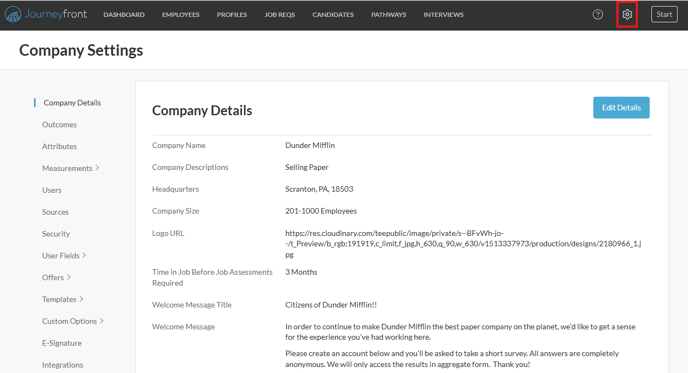Open the help question mark icon
Image resolution: width=688 pixels, height=373 pixels.
(598, 14)
